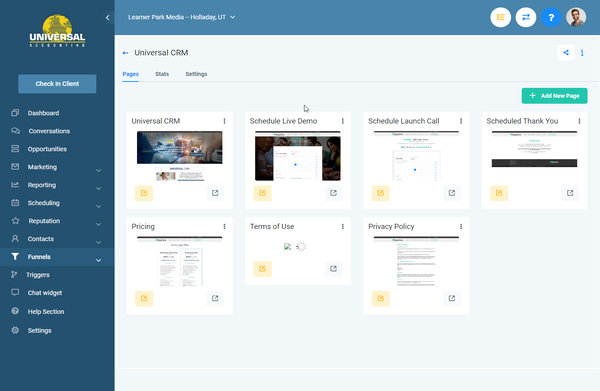The width and height of the screenshot is (600, 391).
Task: Click the Schedule Launch Call page thumbnail
Action: (416, 156)
